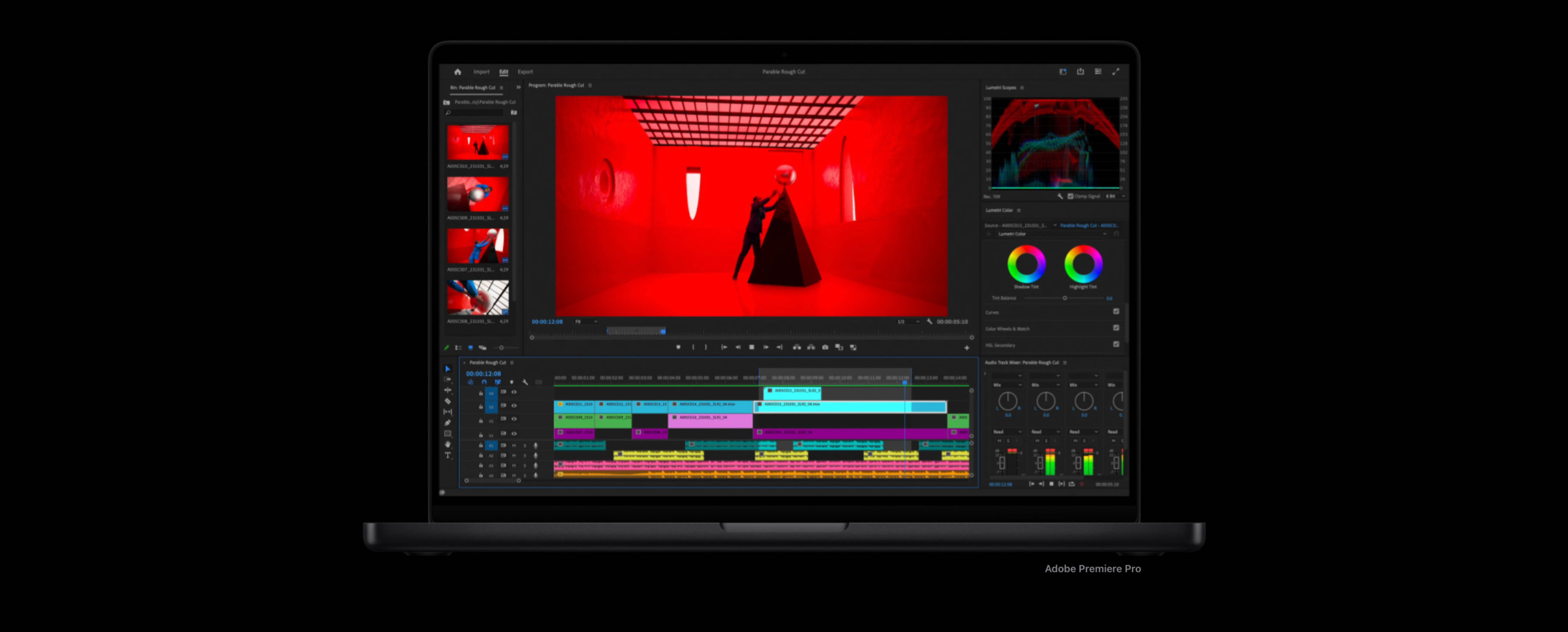This screenshot has width=1568, height=632.
Task: Mute audio track A1
Action: (x=514, y=446)
